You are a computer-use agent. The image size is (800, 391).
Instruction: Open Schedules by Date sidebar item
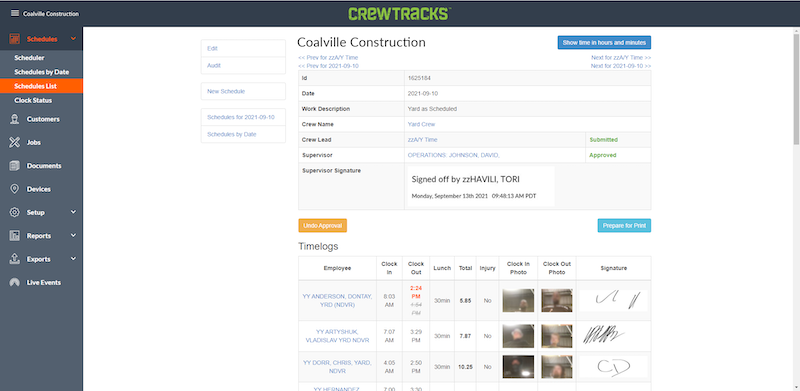41,72
